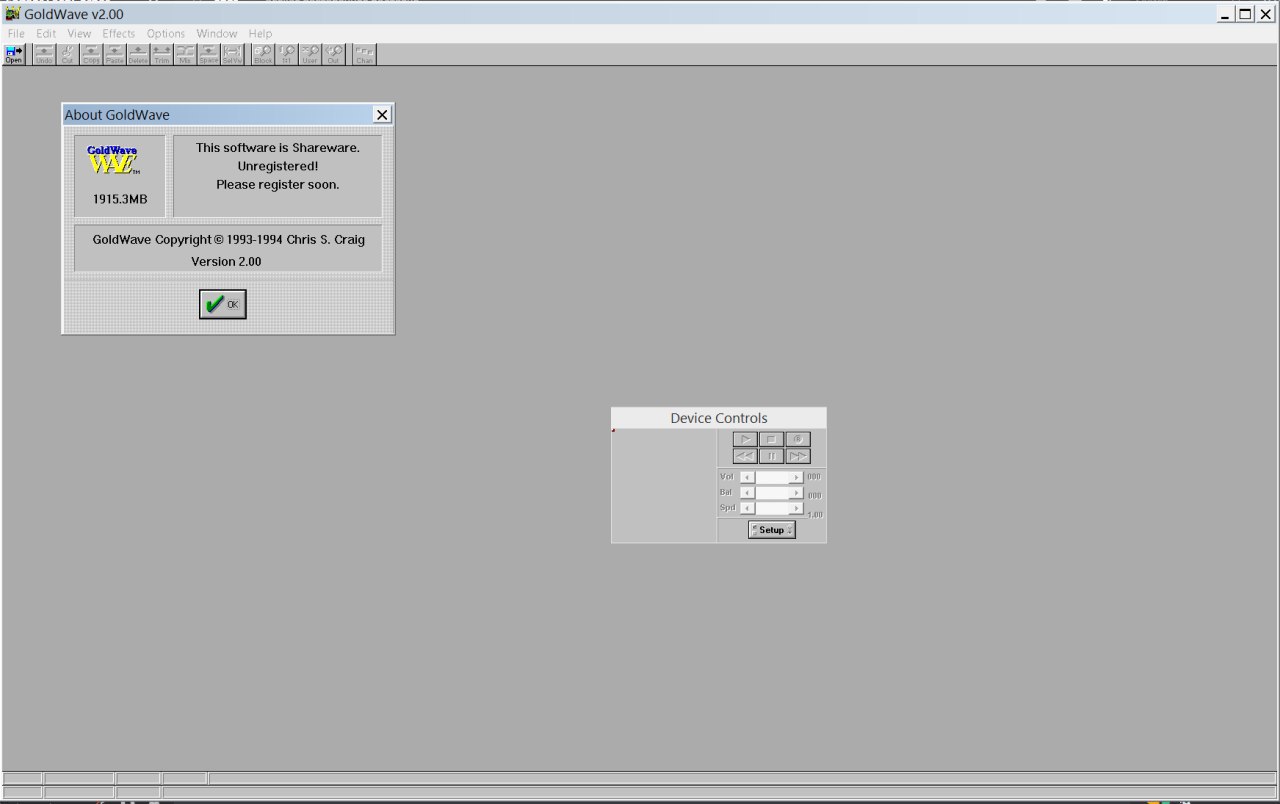Click the "1915.3MB" memory text

pos(120,199)
